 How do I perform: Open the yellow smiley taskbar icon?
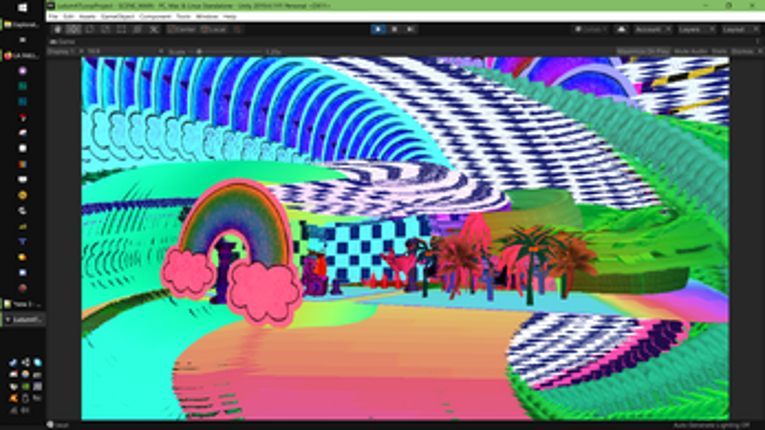pos(22,195)
